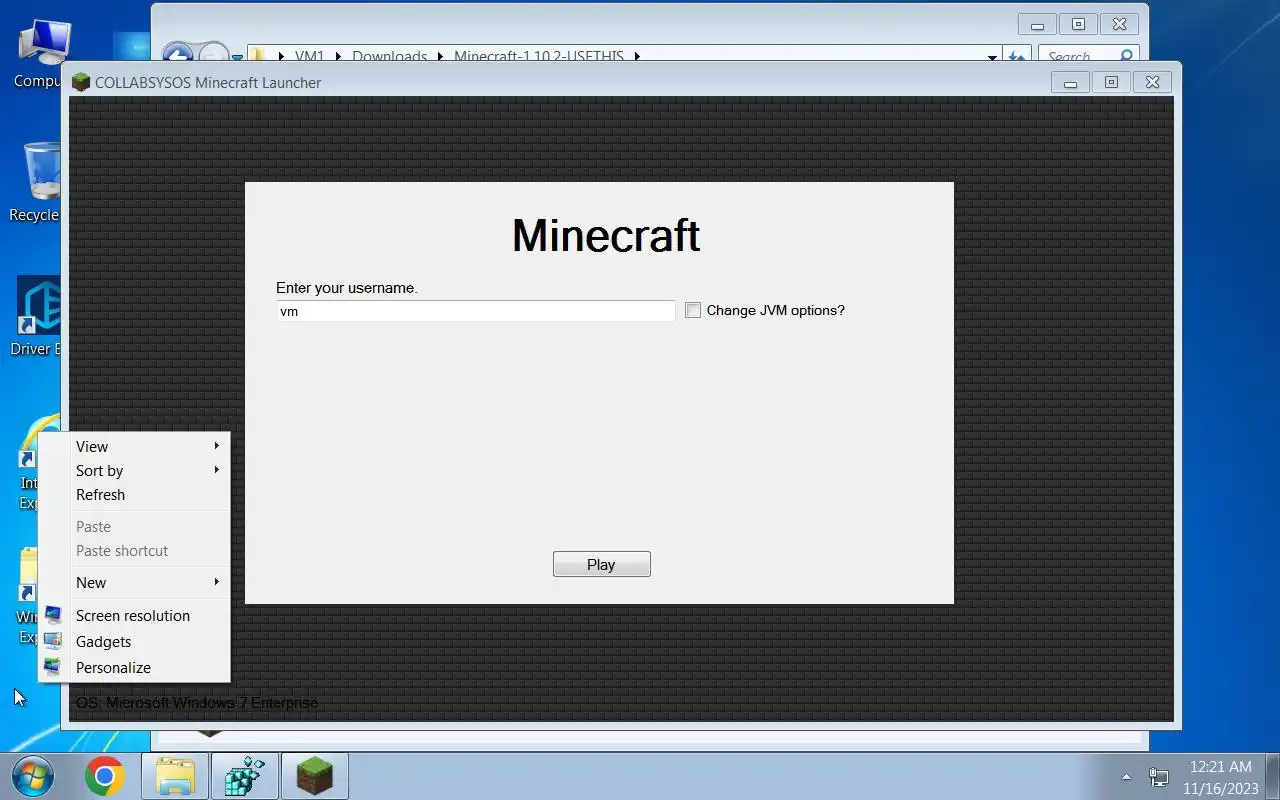Maximize the Minecraft Launcher window

point(1111,83)
